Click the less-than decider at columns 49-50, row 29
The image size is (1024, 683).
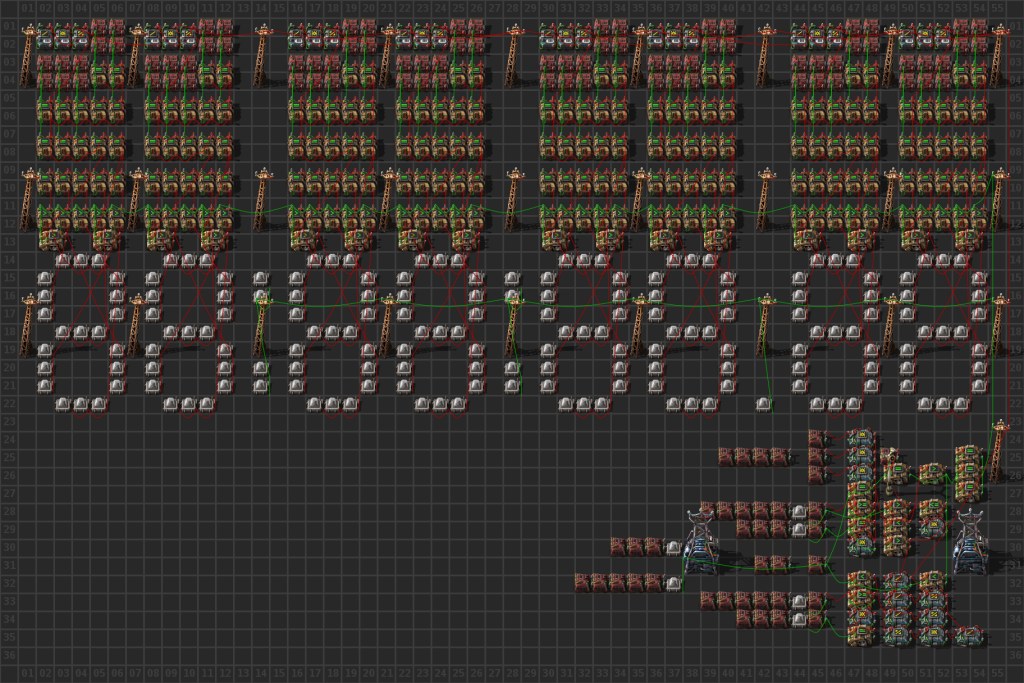point(897,528)
